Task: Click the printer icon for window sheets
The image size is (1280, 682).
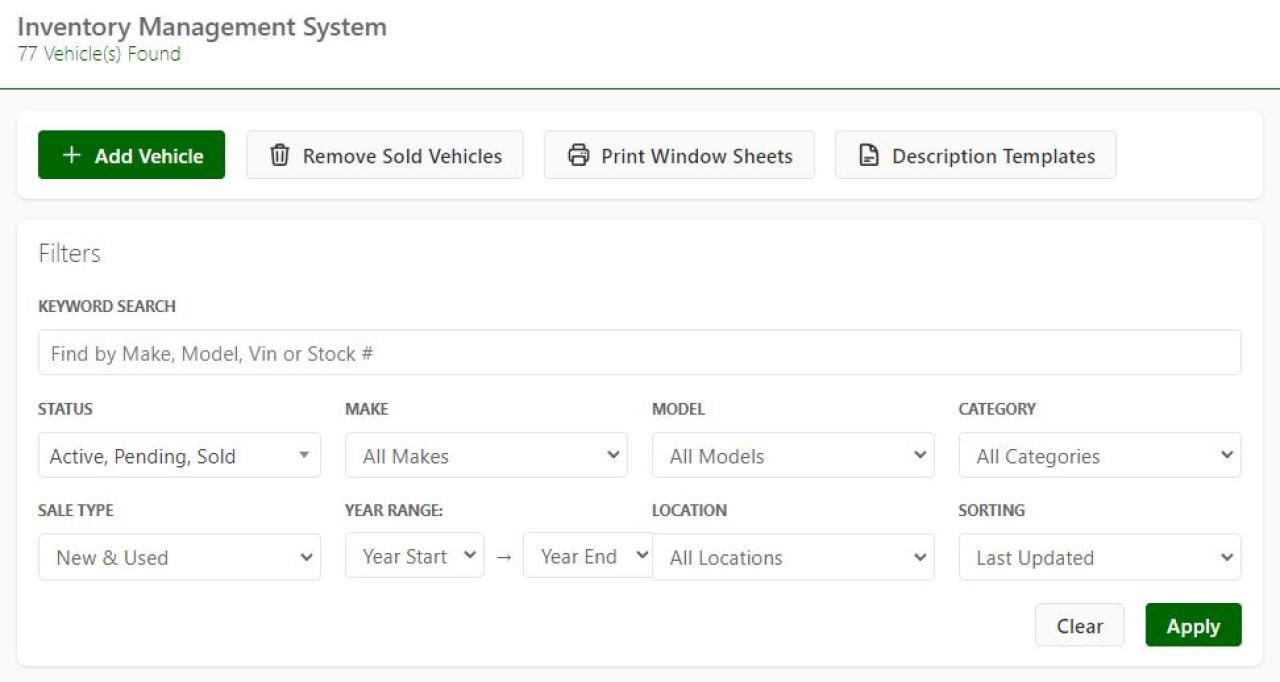Action: [x=578, y=155]
